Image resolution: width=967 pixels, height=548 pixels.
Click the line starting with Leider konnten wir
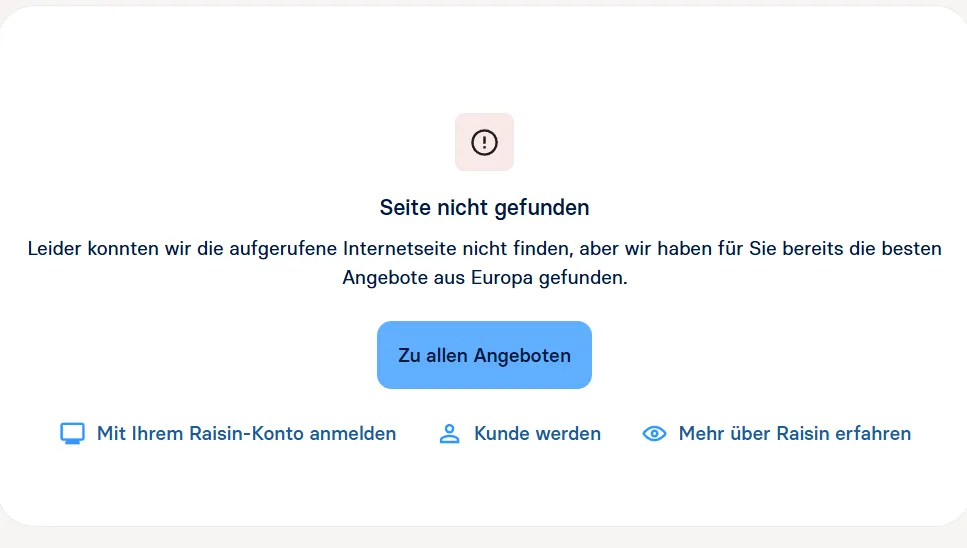(484, 248)
